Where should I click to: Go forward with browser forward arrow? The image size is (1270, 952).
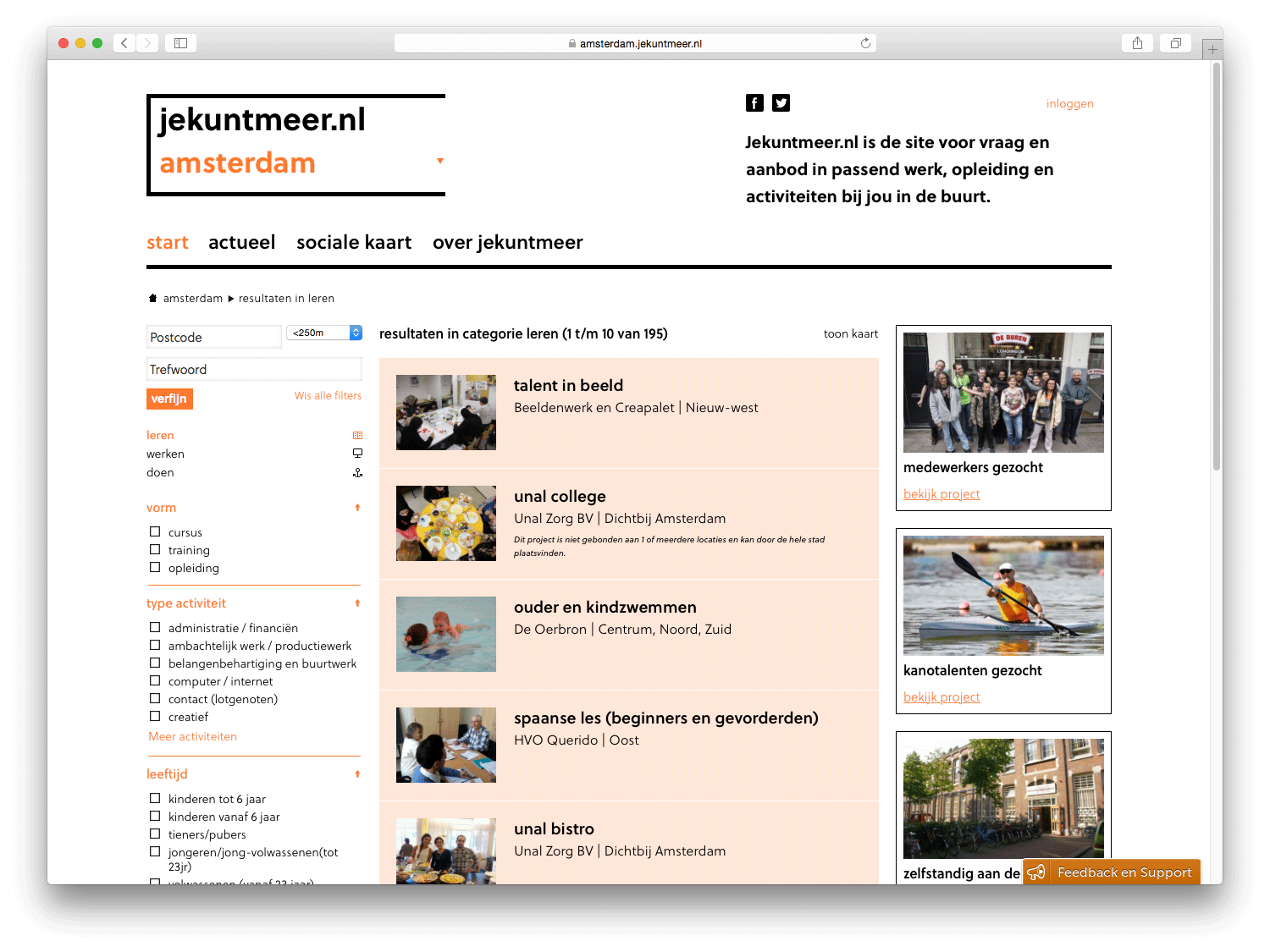tap(147, 43)
